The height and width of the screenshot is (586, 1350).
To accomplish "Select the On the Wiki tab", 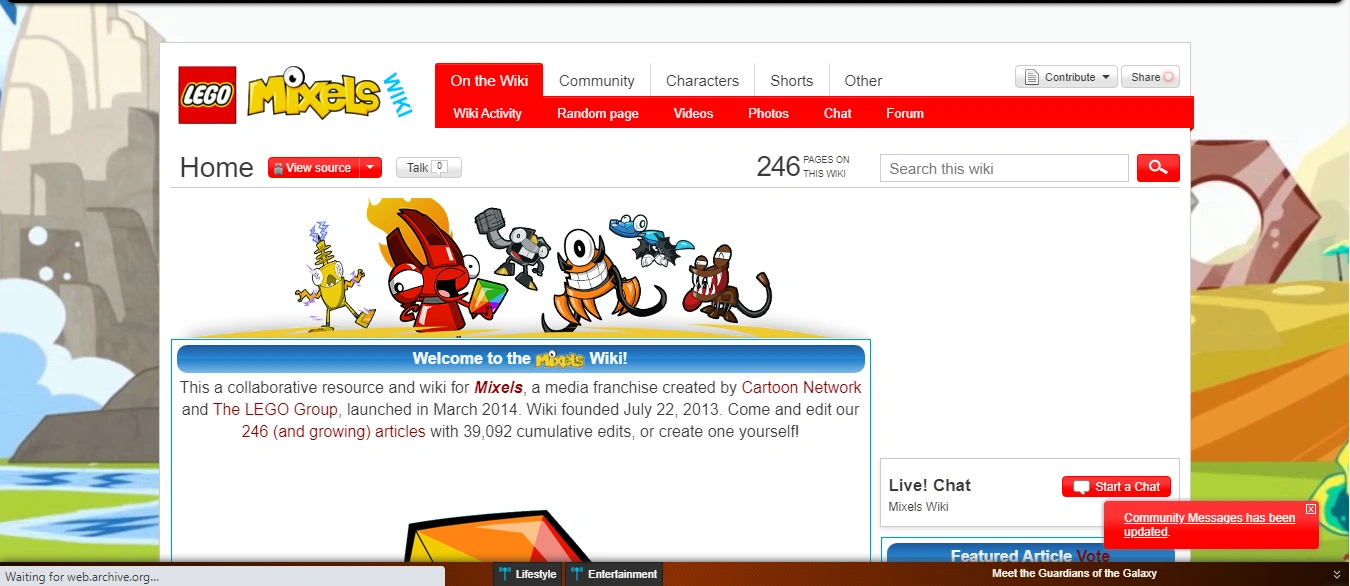I will coord(489,80).
